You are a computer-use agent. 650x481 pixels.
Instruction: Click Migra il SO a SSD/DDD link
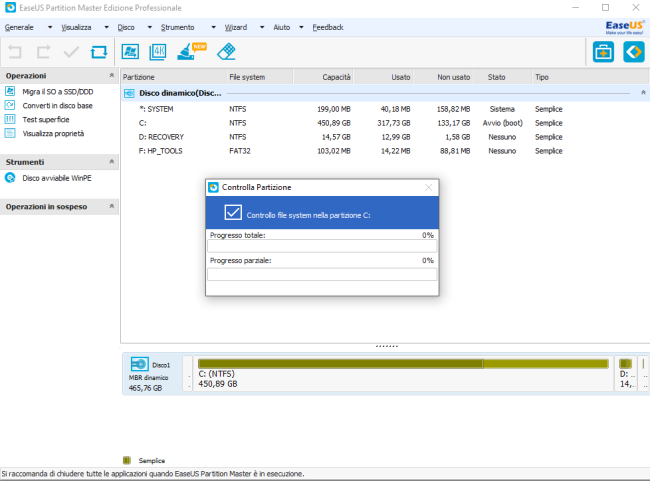pyautogui.click(x=58, y=92)
